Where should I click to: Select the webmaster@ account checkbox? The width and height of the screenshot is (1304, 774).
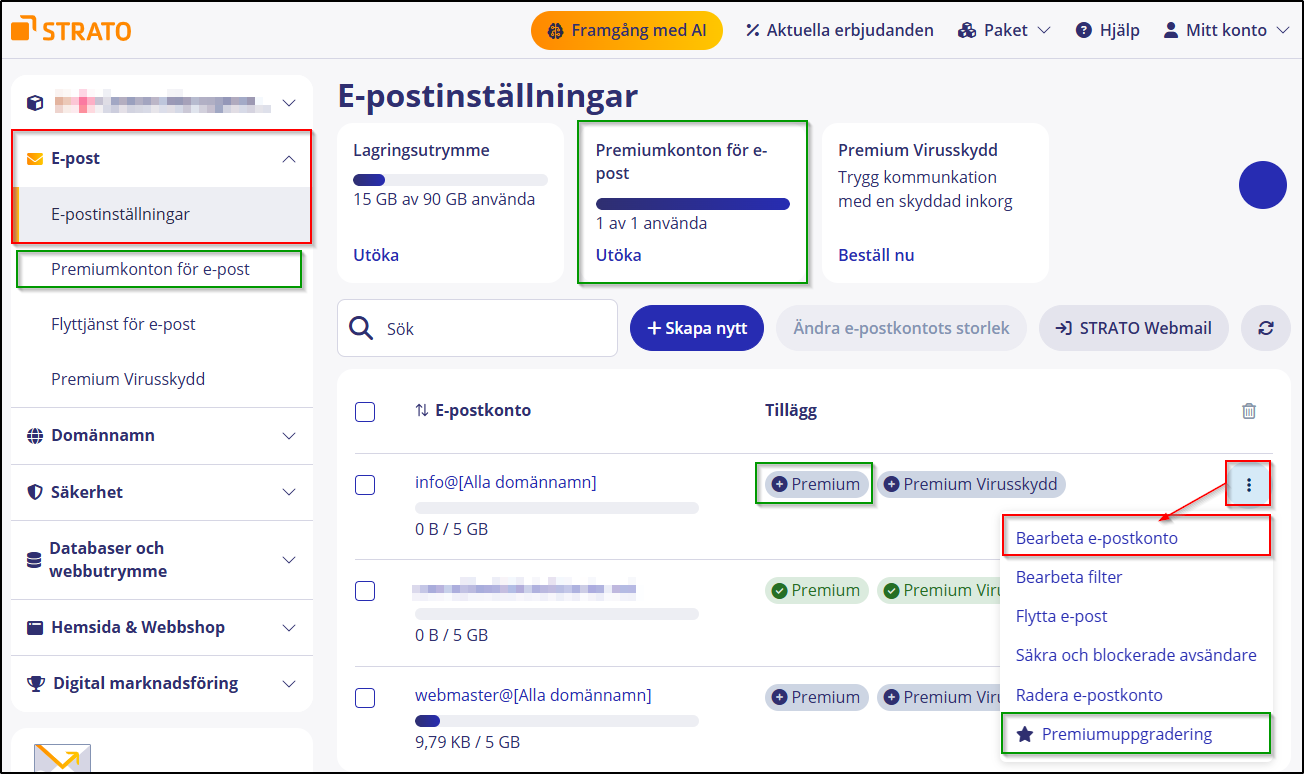click(365, 697)
